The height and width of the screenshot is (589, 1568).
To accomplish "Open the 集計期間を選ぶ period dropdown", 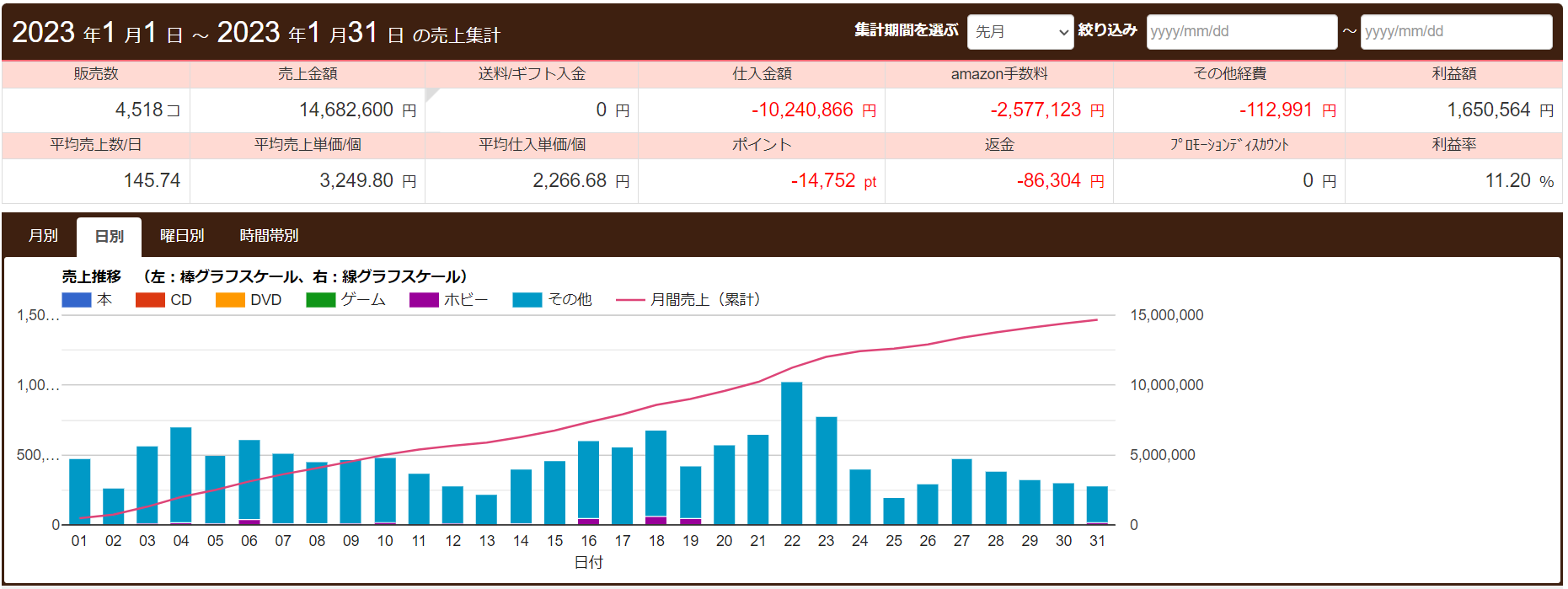I will (x=1019, y=32).
